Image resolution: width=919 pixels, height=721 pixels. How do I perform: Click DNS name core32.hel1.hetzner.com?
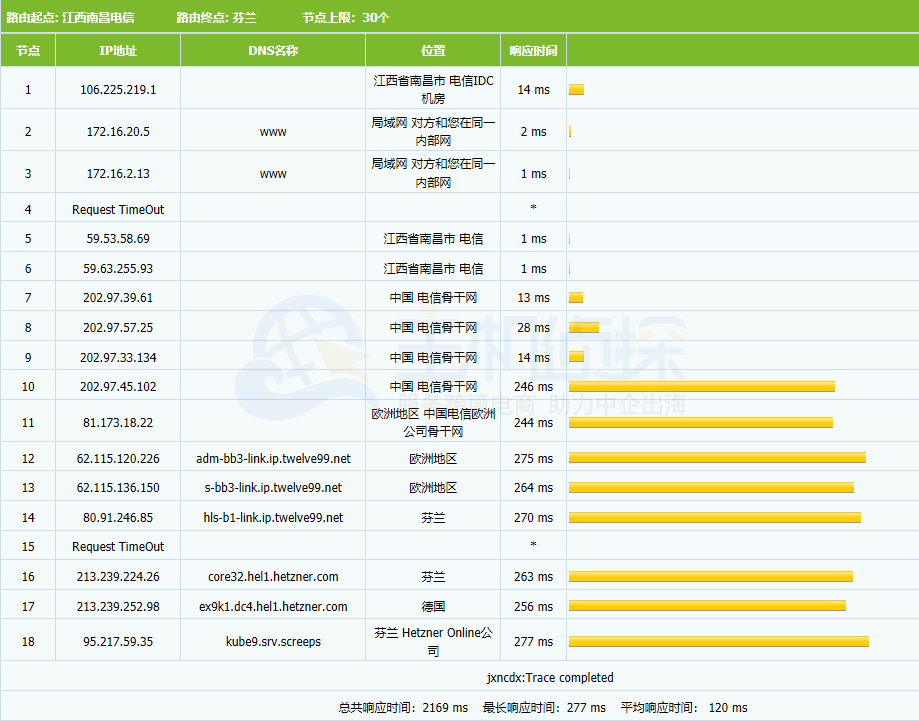(273, 577)
